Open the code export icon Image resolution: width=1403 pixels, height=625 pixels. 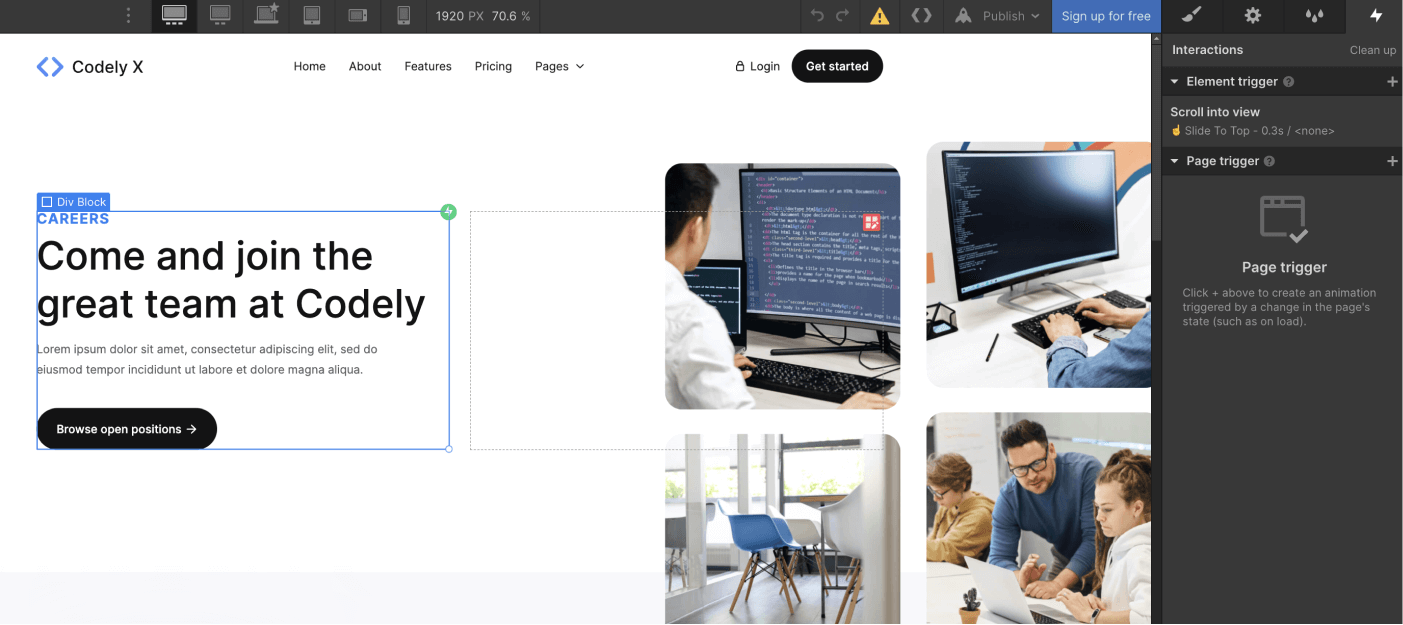coord(921,16)
